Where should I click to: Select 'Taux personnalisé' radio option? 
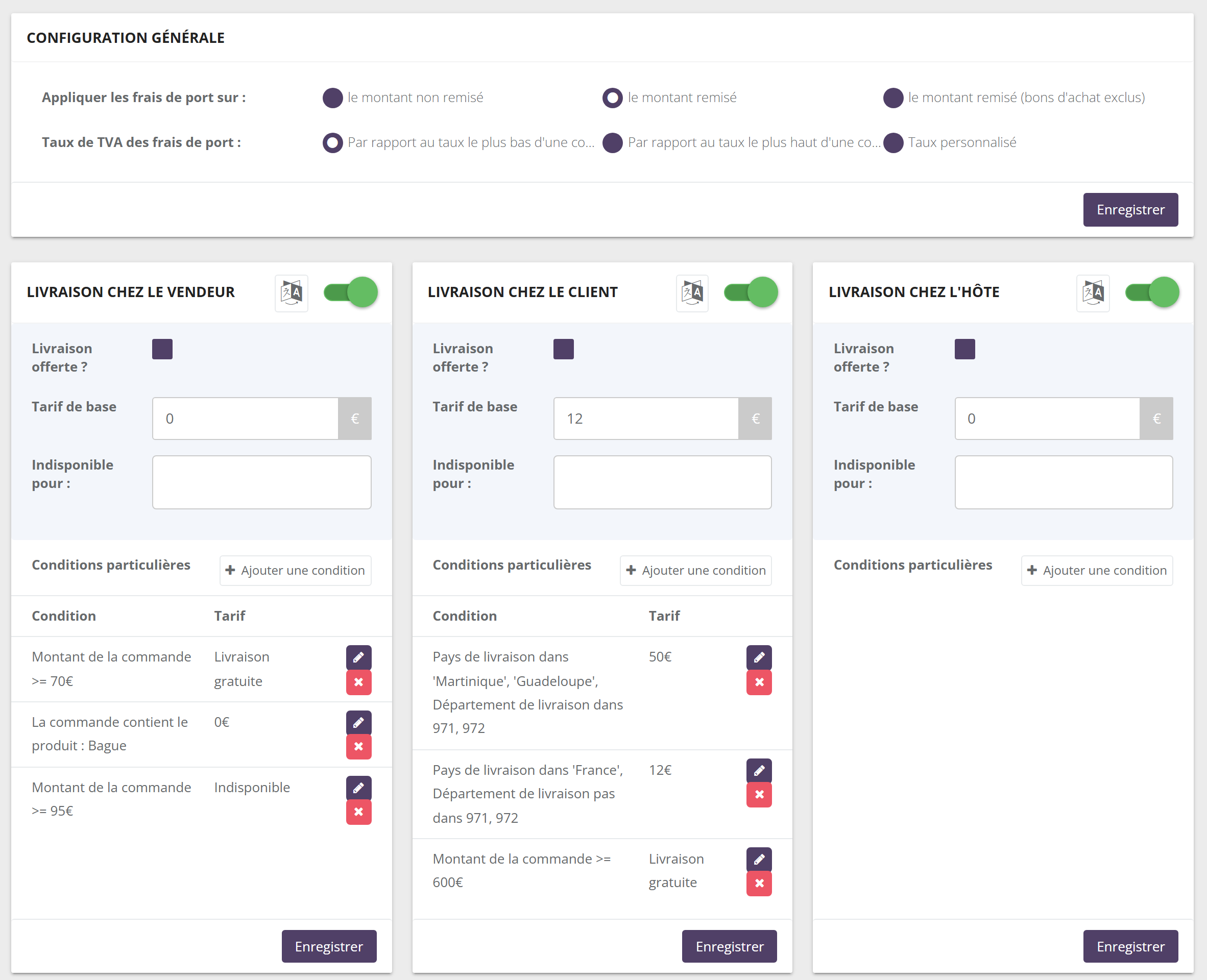pyautogui.click(x=893, y=143)
